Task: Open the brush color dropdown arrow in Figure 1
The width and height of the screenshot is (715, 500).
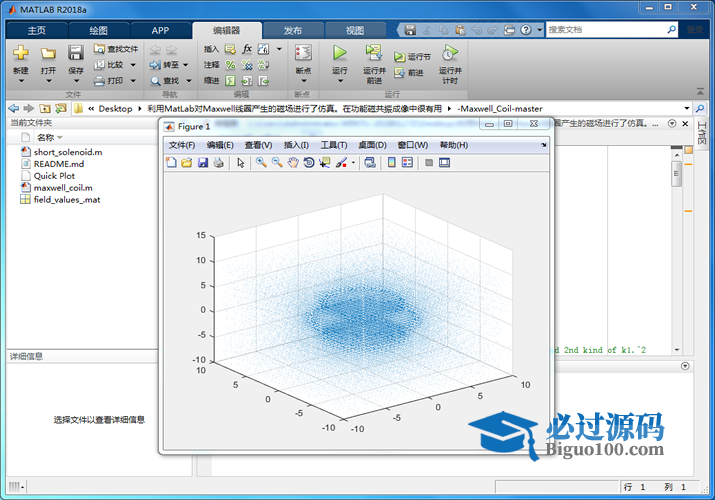Action: (353, 162)
